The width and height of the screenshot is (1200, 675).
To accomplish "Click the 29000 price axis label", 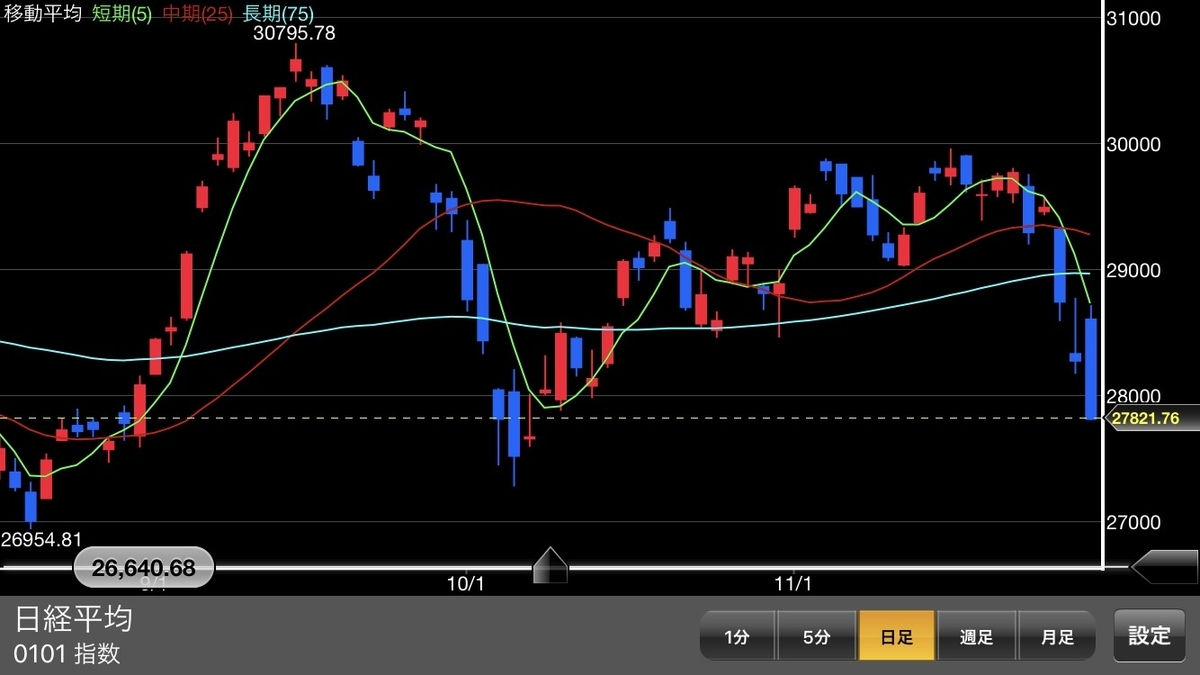I will 1135,270.
